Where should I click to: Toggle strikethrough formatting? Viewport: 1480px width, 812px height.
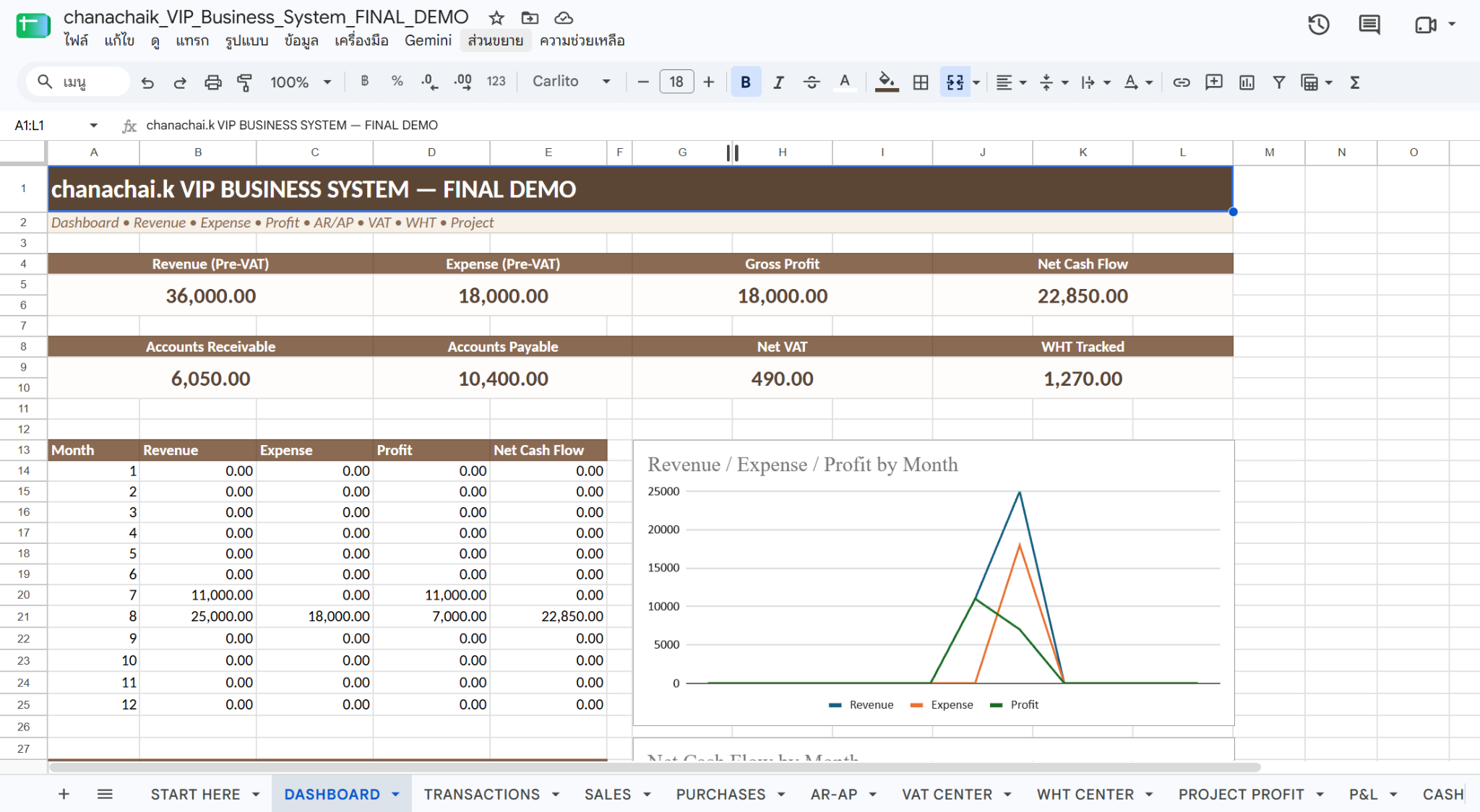click(x=812, y=82)
